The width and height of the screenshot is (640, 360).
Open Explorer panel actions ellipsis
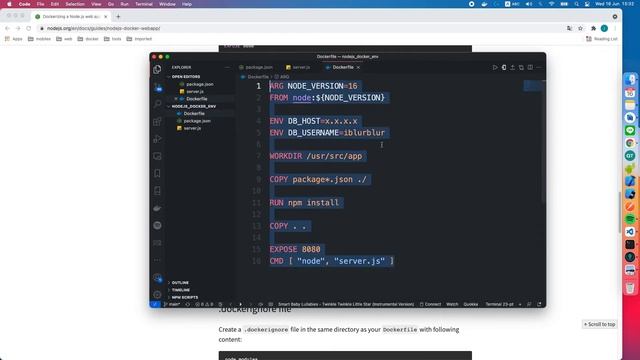pos(227,67)
